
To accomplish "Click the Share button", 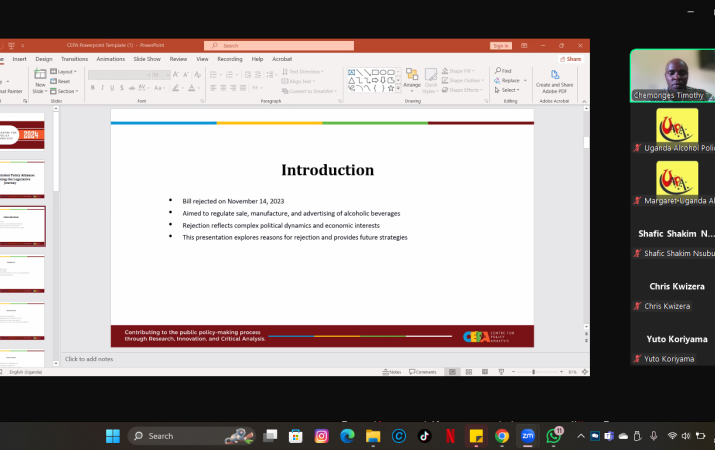I will pos(571,59).
